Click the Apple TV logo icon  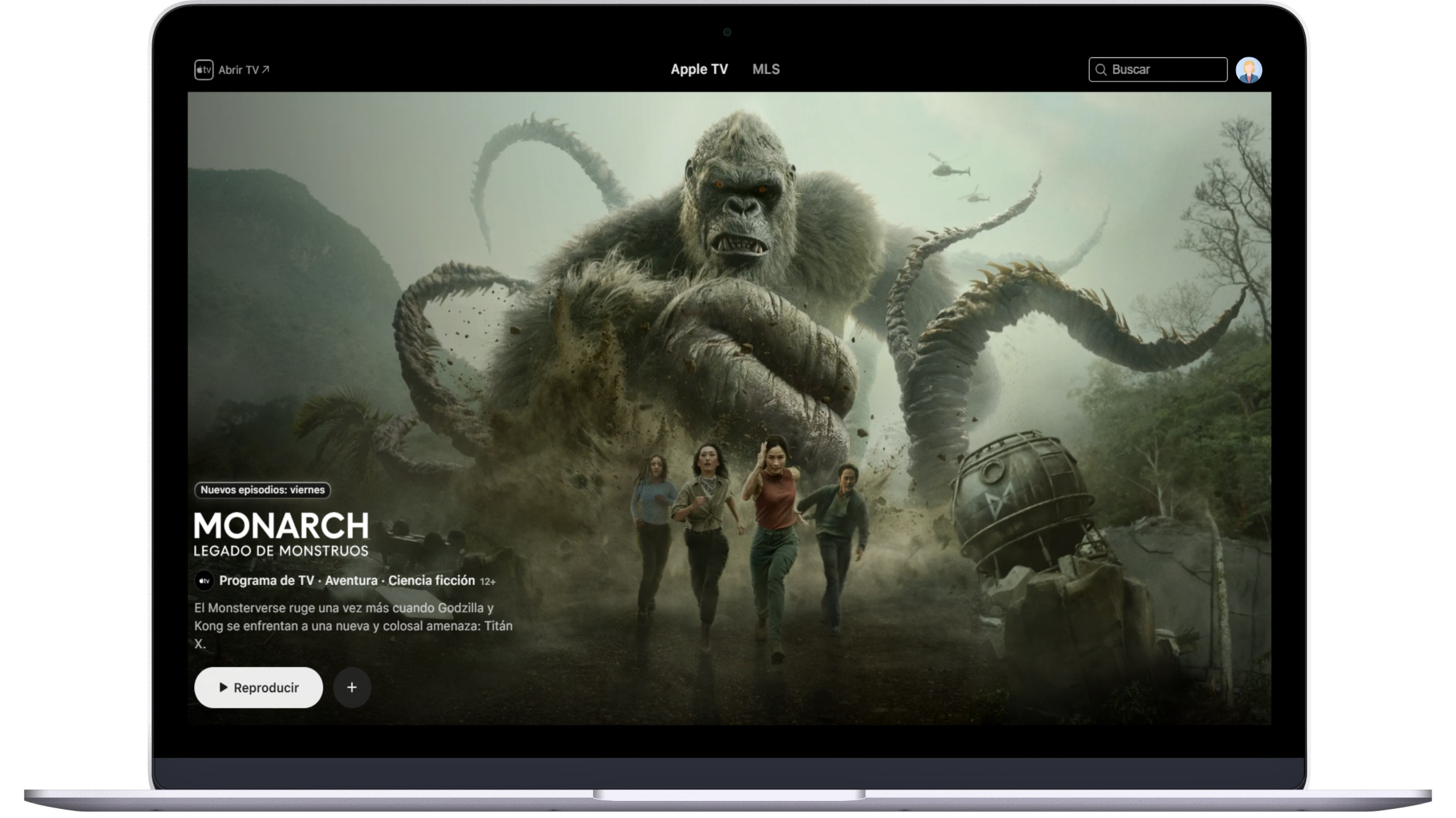click(203, 69)
